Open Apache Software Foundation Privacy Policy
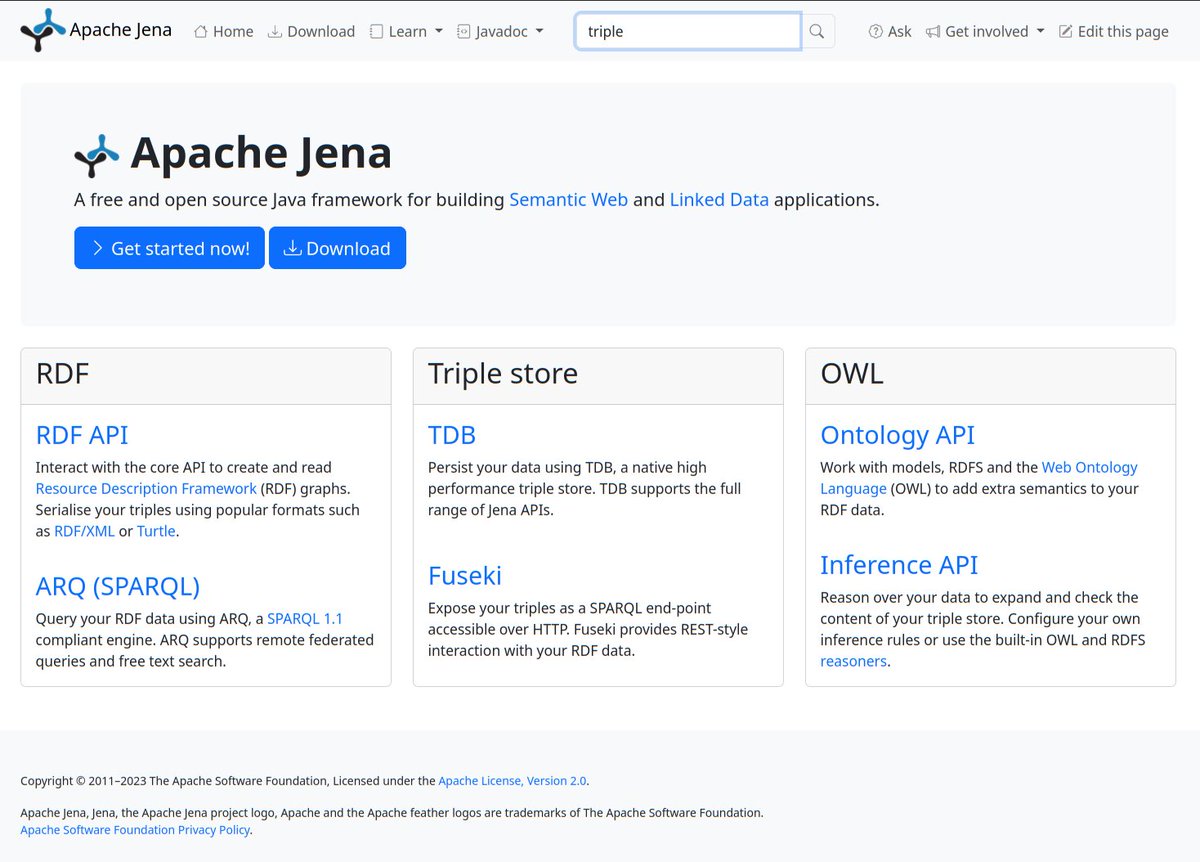The width and height of the screenshot is (1200, 862). coord(135,830)
